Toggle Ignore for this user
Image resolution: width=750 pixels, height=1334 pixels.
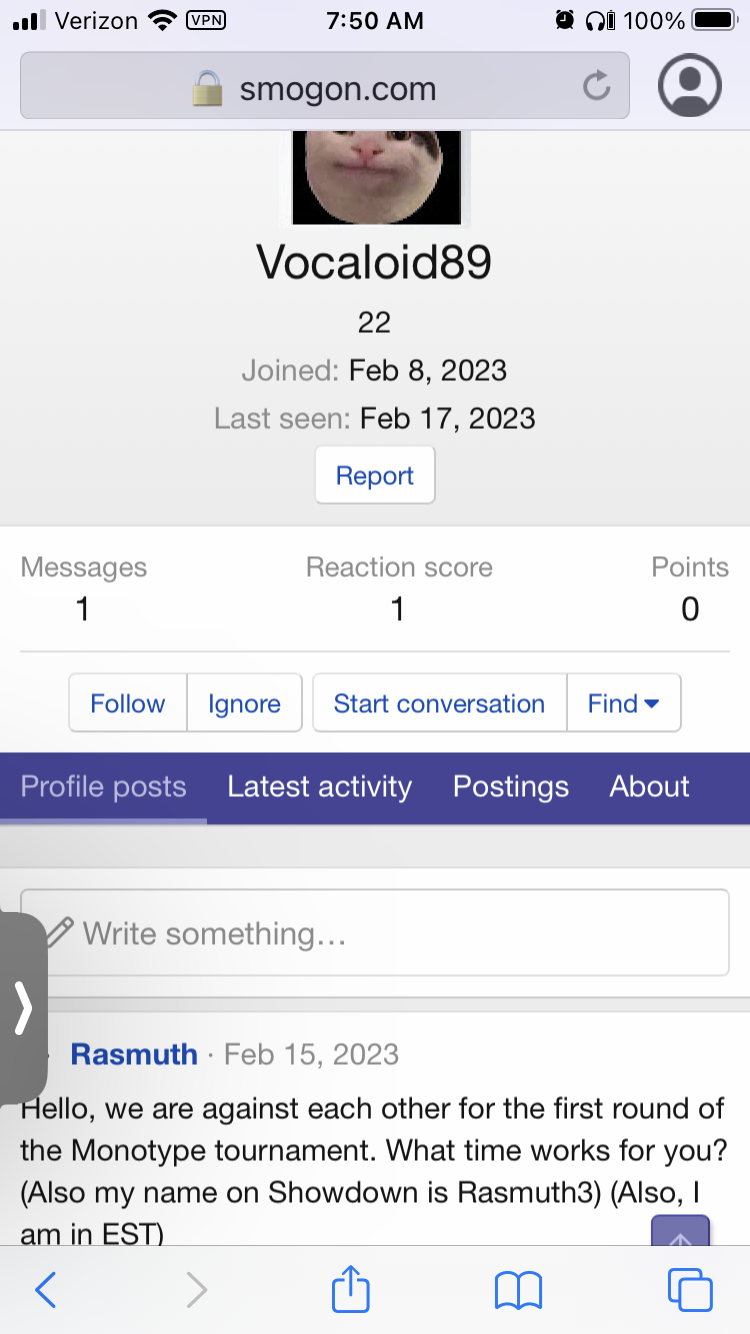(x=244, y=704)
